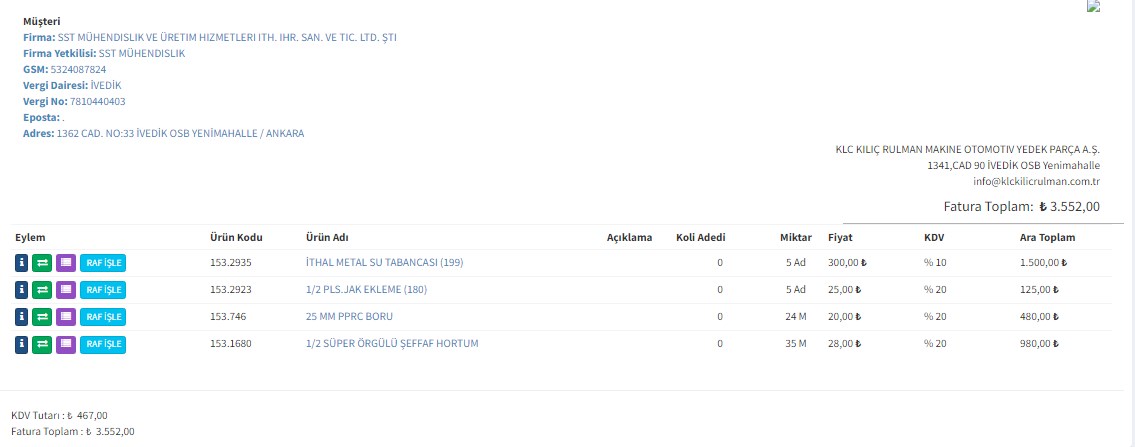Click info icon for İTHAL METAL SU TABANCASI row
Image resolution: width=1135 pixels, height=447 pixels.
22,263
